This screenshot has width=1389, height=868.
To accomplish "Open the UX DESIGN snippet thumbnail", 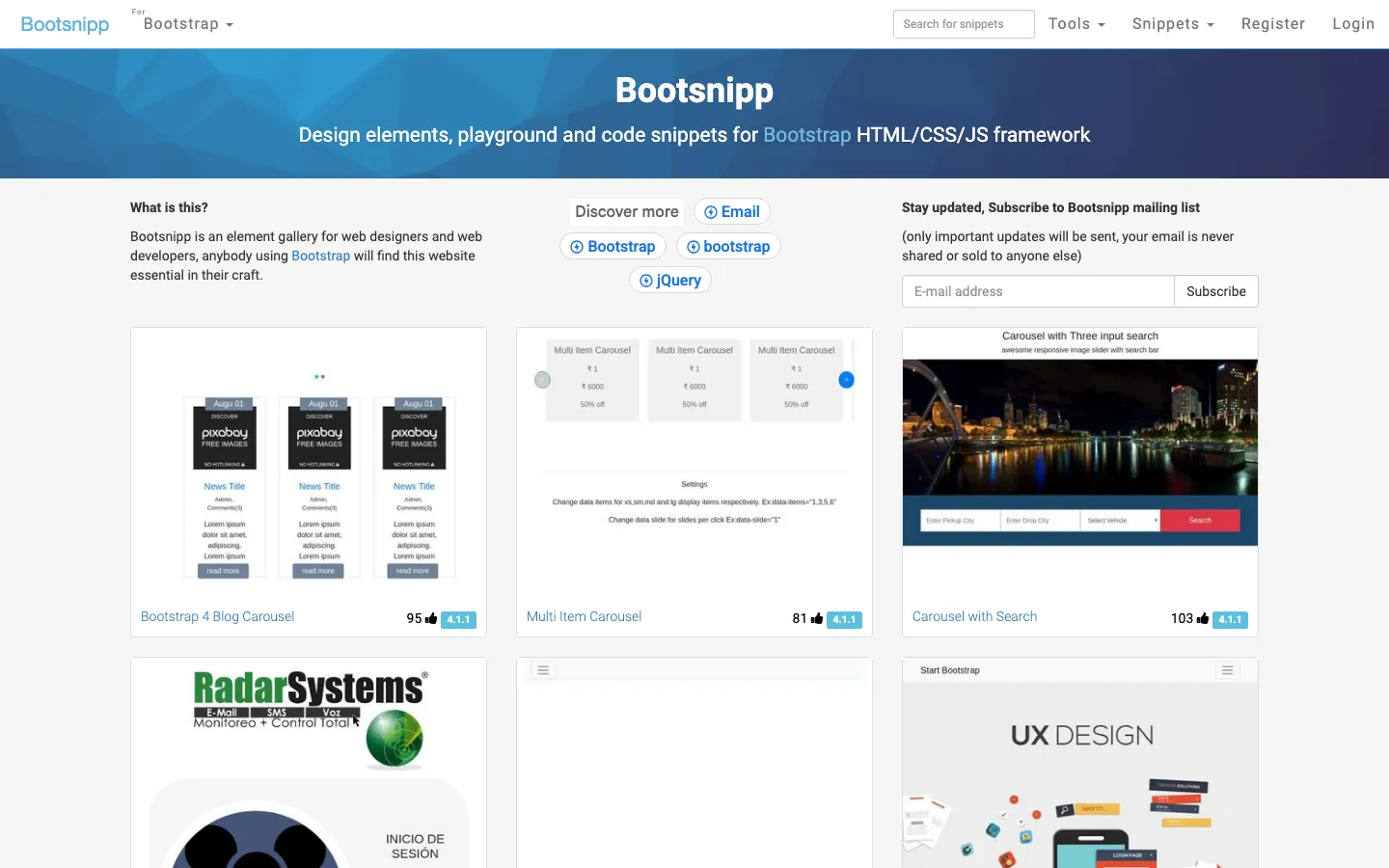I will point(1080,763).
